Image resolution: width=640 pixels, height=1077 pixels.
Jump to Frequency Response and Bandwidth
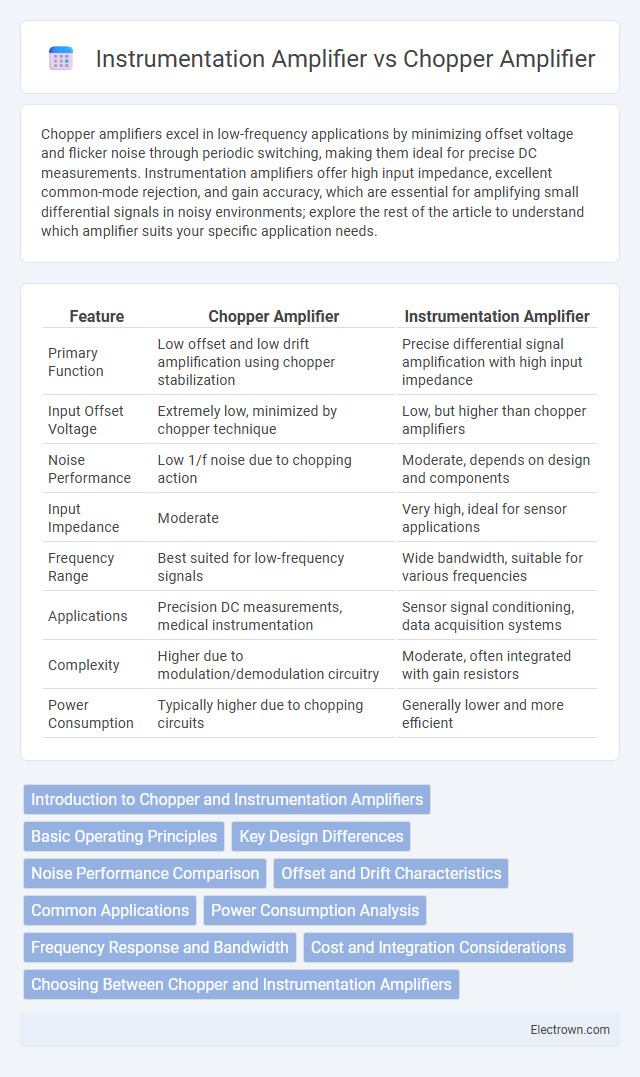click(160, 948)
